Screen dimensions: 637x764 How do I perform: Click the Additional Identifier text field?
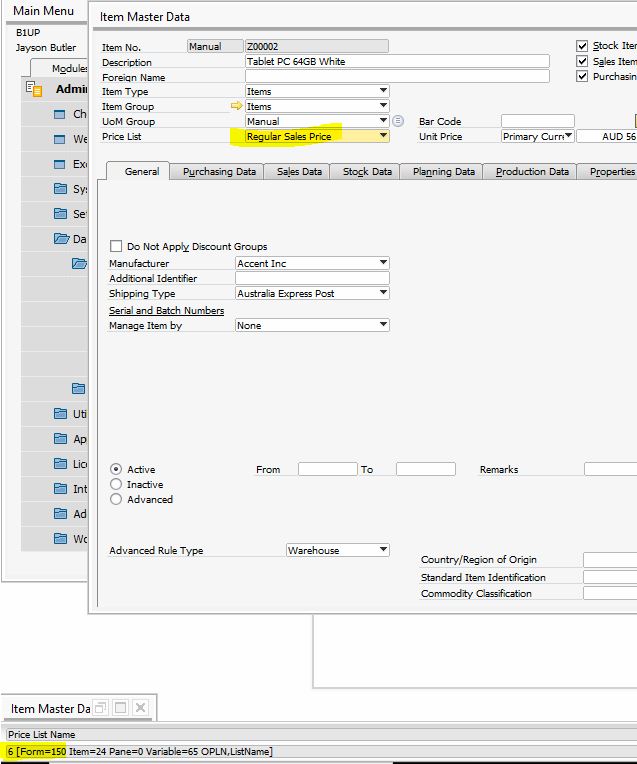[311, 278]
